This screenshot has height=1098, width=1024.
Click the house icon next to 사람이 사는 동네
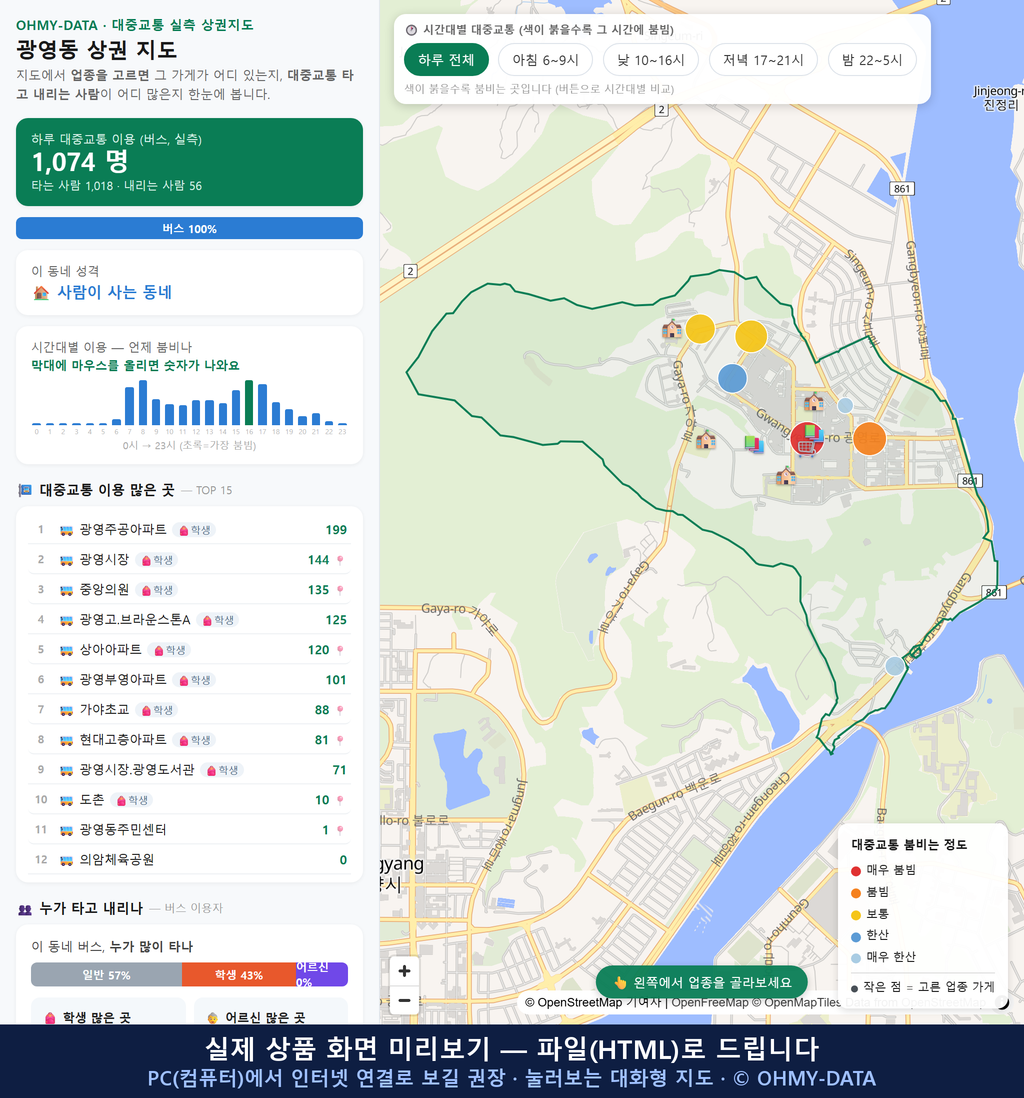41,293
